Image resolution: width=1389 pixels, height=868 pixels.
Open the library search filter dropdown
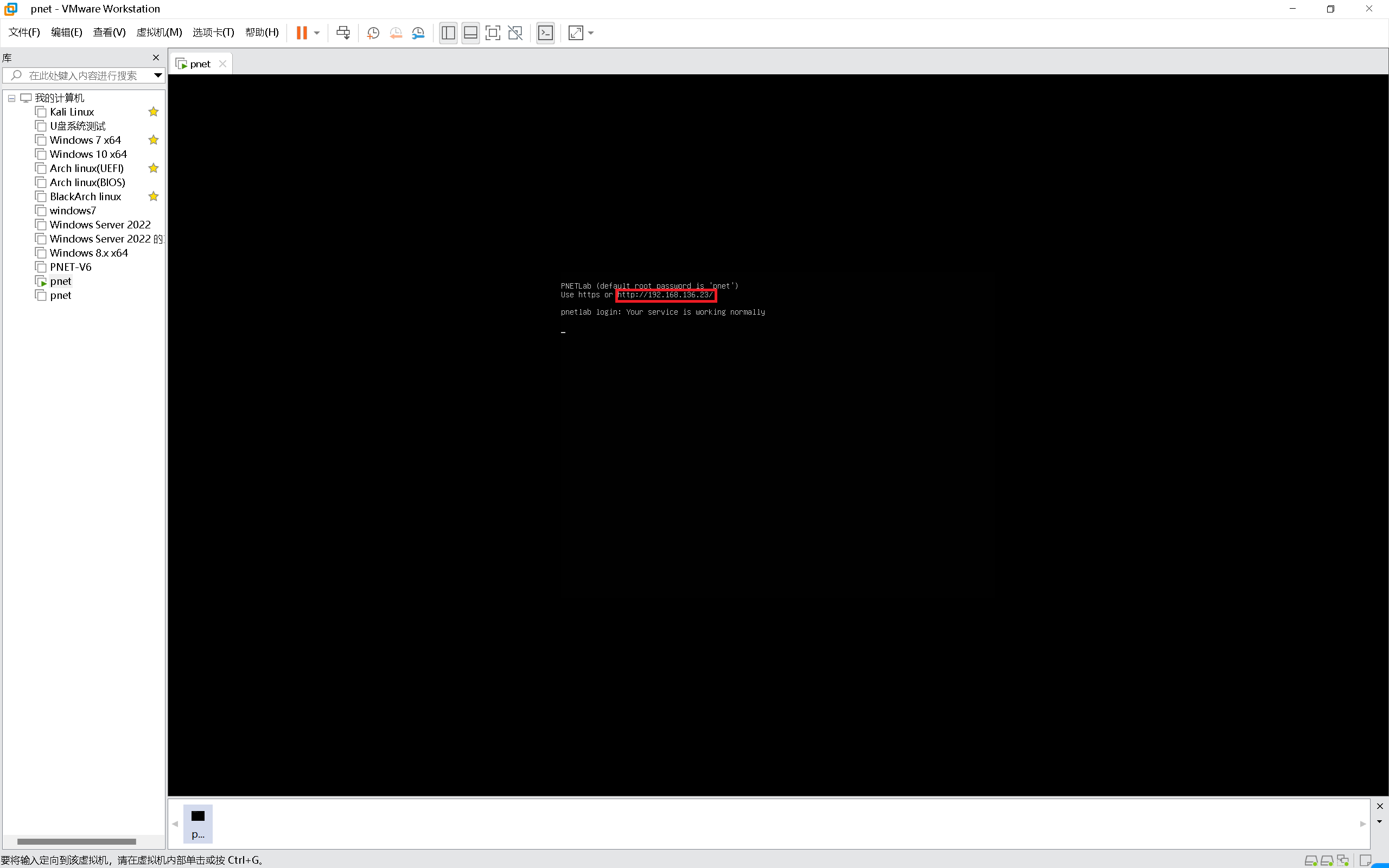(158, 75)
